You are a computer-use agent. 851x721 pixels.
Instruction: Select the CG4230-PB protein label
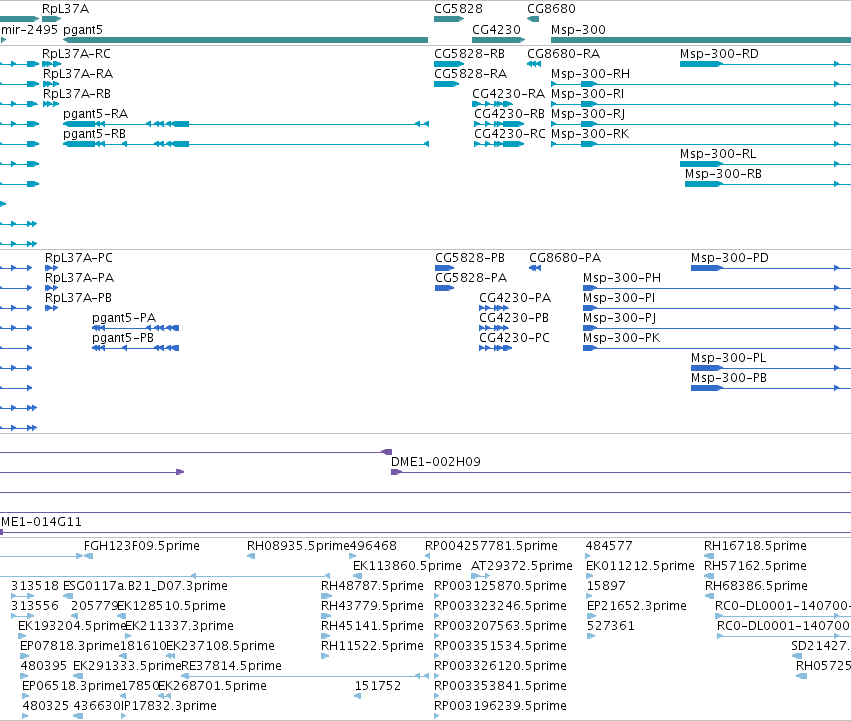tap(514, 318)
